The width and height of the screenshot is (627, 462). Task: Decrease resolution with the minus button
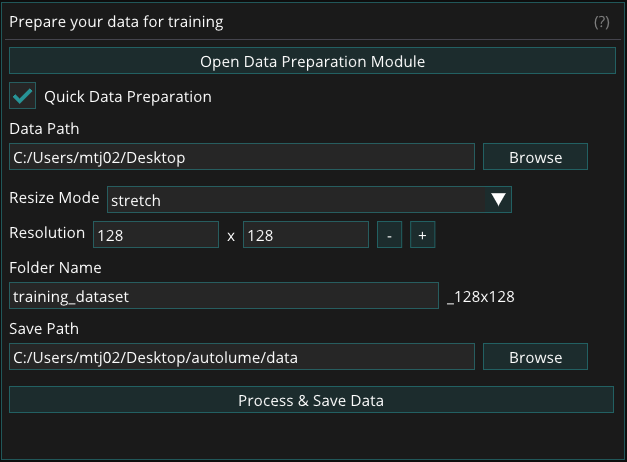(x=389, y=235)
